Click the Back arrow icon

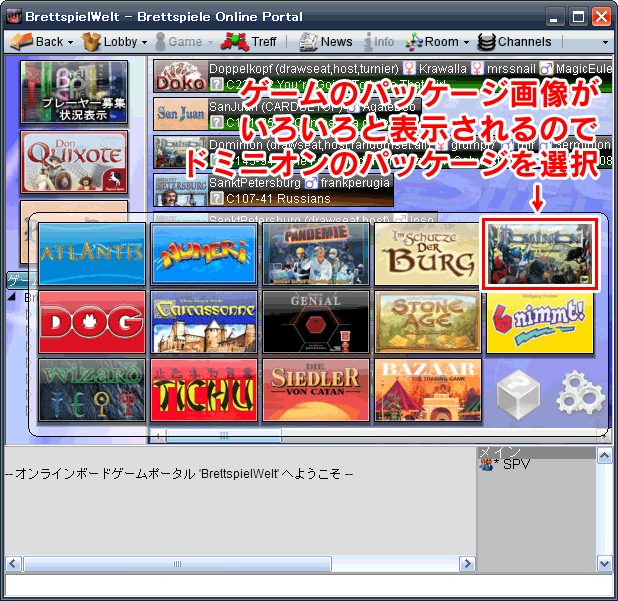pos(21,41)
